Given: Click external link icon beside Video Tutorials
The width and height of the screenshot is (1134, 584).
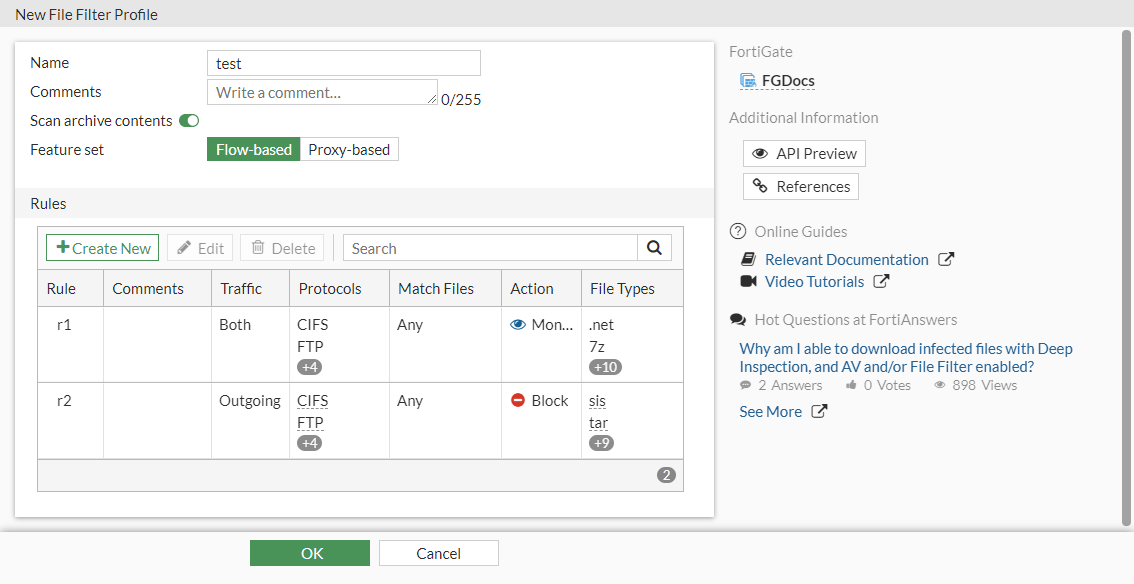Looking at the screenshot, I should [881, 281].
